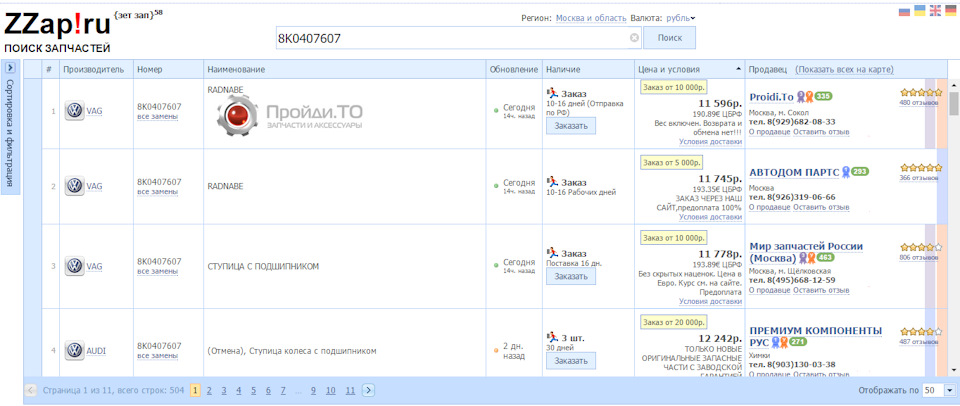Click award ribbon next to АВТОДОМ ПАРТС

point(846,172)
